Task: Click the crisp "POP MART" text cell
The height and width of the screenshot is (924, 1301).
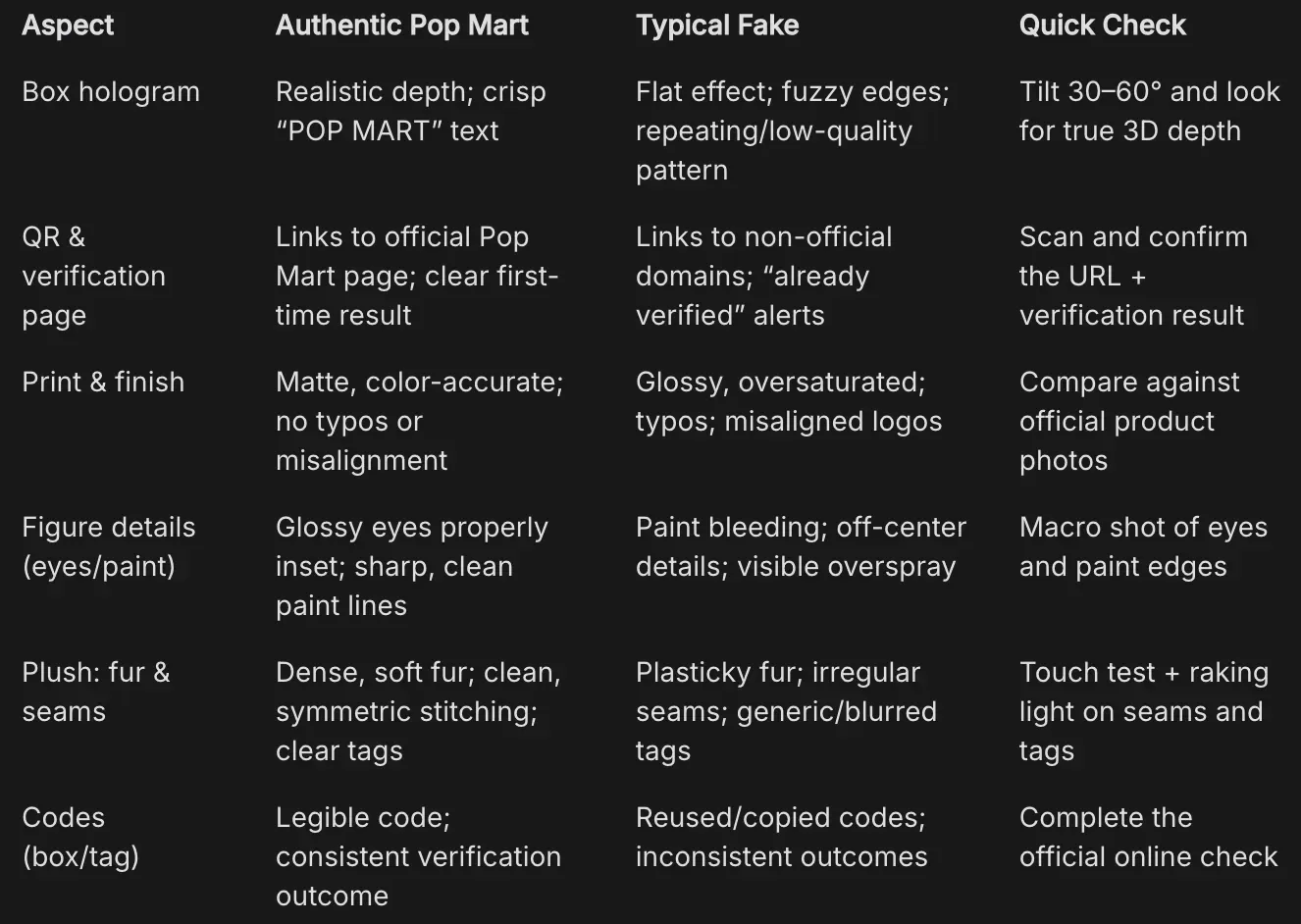Action: [410, 112]
